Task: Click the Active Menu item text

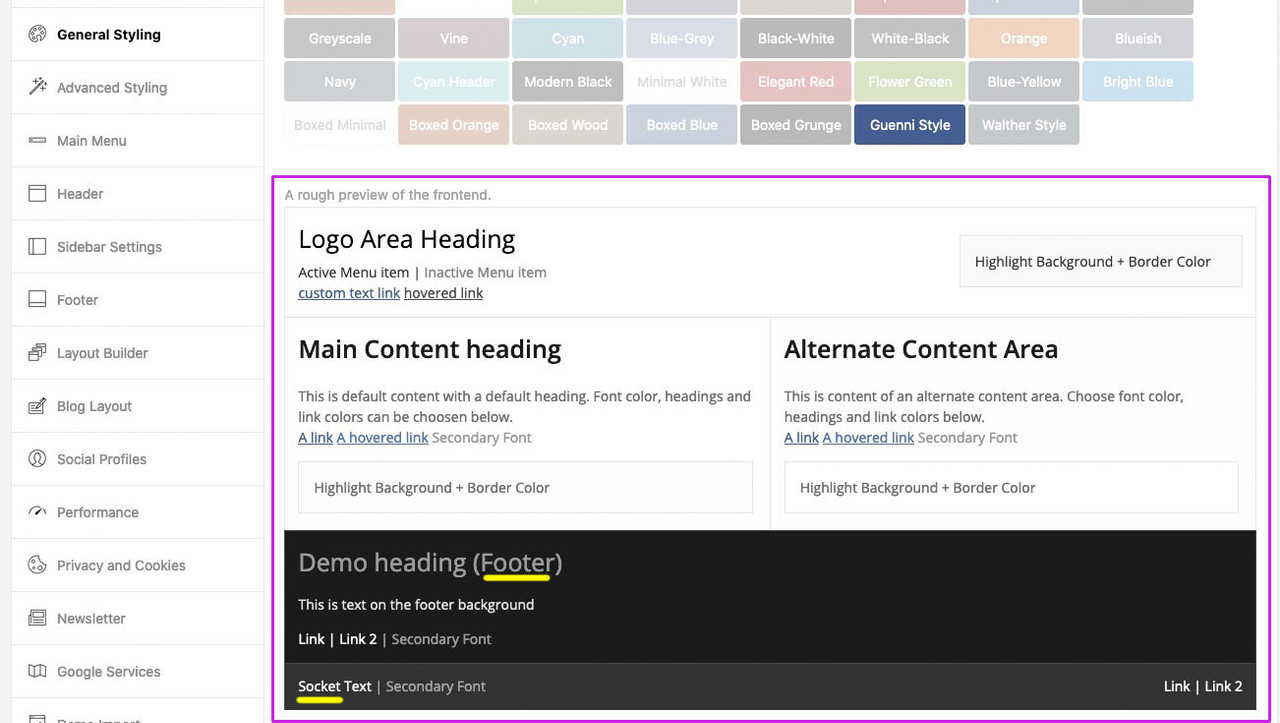Action: click(353, 272)
